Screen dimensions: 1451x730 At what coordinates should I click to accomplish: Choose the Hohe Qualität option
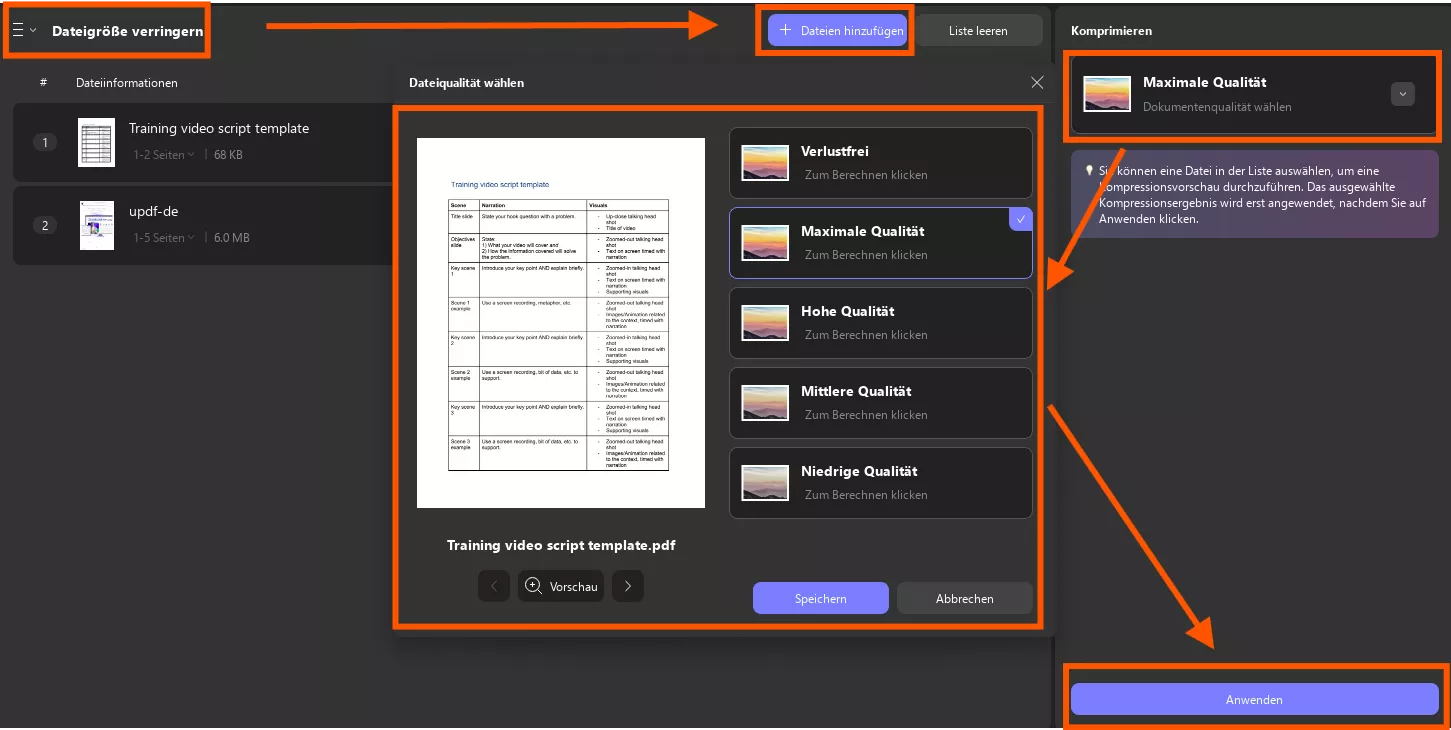click(x=881, y=323)
